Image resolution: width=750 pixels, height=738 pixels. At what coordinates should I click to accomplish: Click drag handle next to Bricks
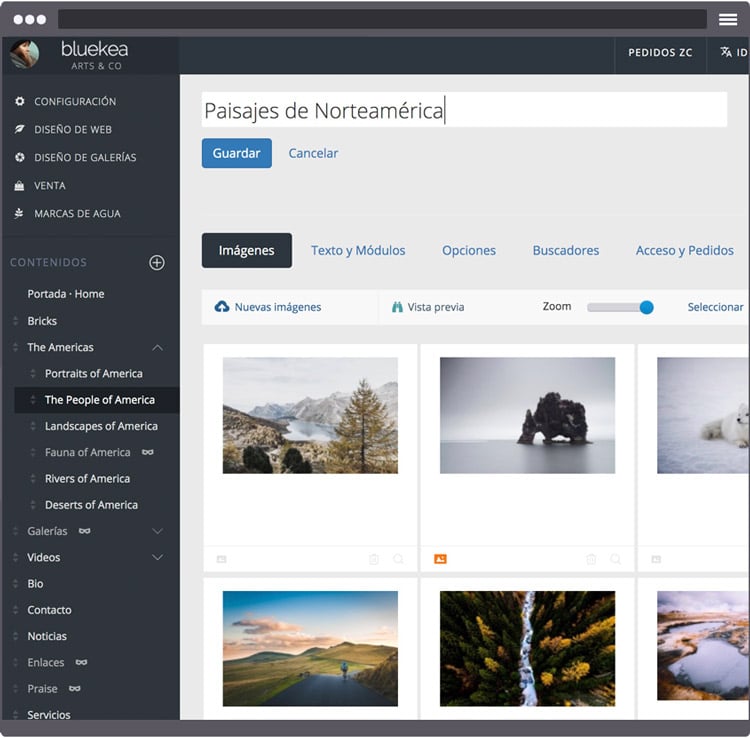(x=16, y=321)
